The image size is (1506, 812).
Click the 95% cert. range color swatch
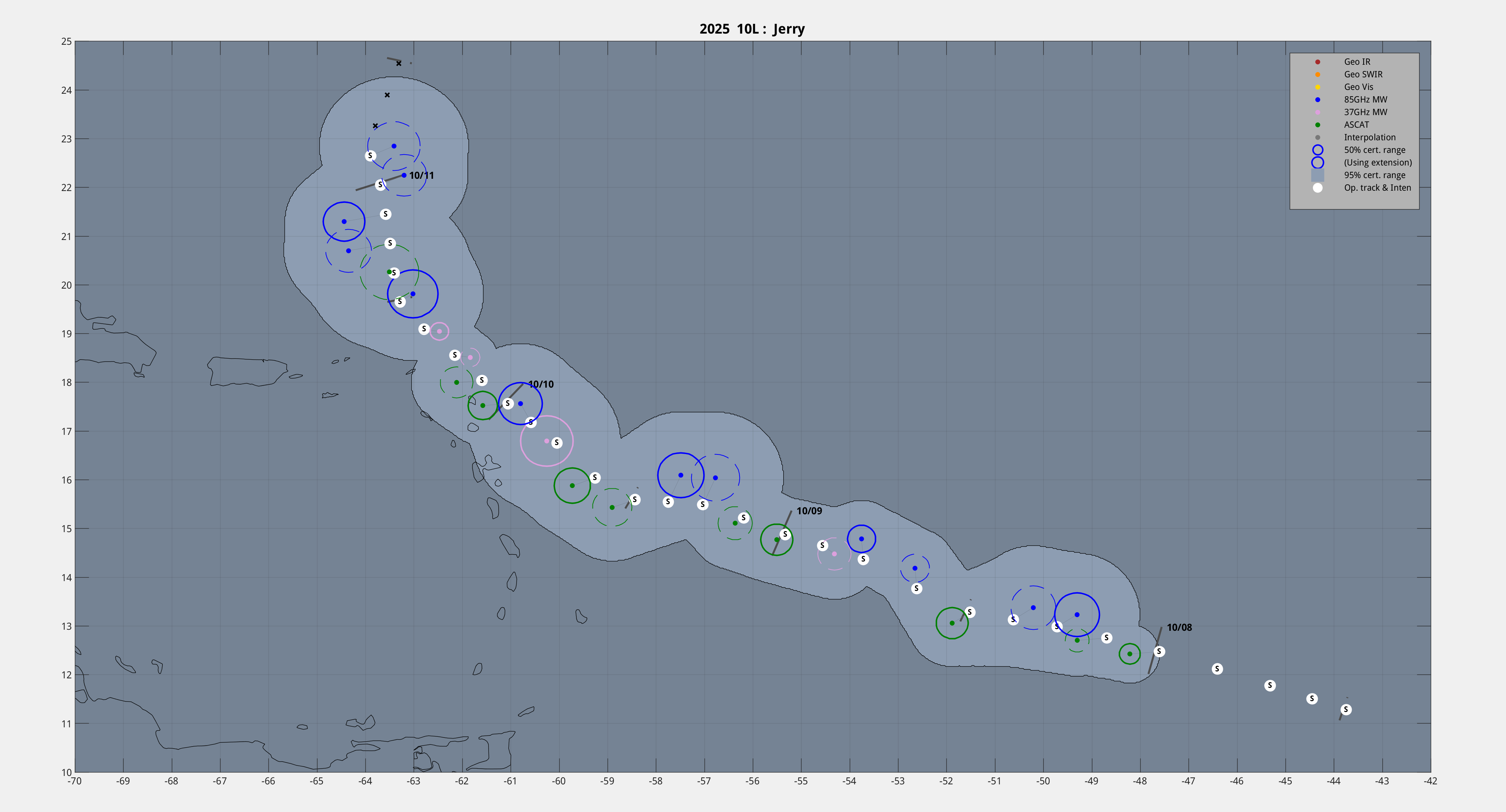click(x=1317, y=175)
